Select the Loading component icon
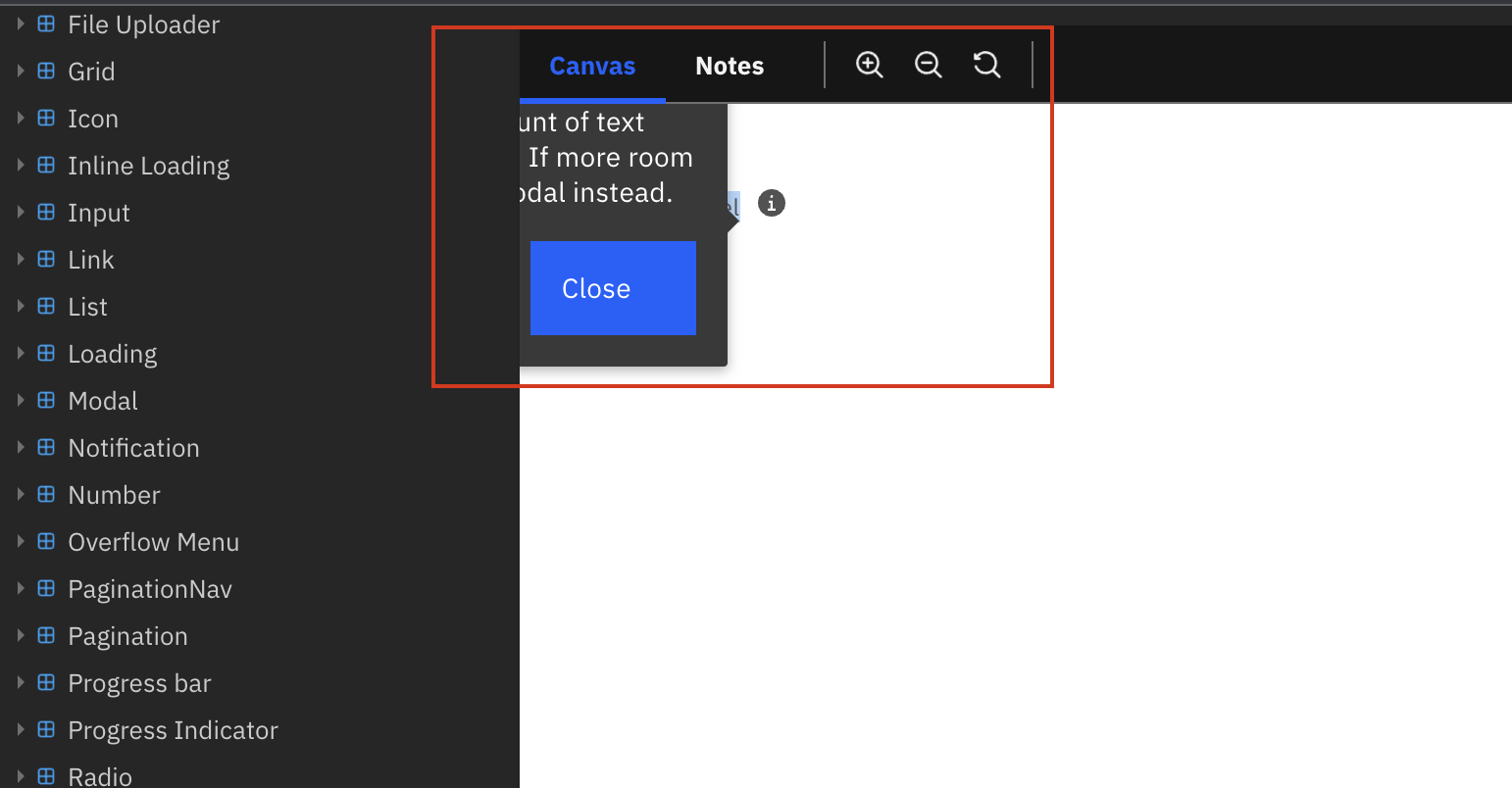This screenshot has height=788, width=1512. pyautogui.click(x=46, y=354)
